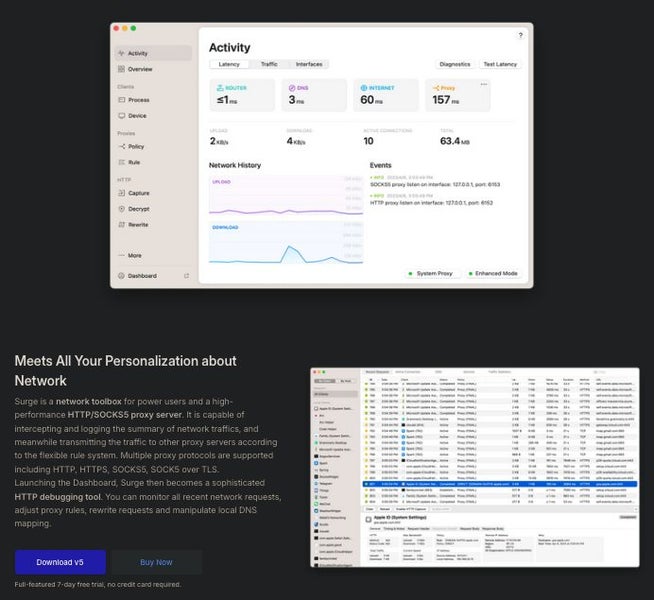654x600 pixels.
Task: Open the Overview sidebar item
Action: pos(153,69)
